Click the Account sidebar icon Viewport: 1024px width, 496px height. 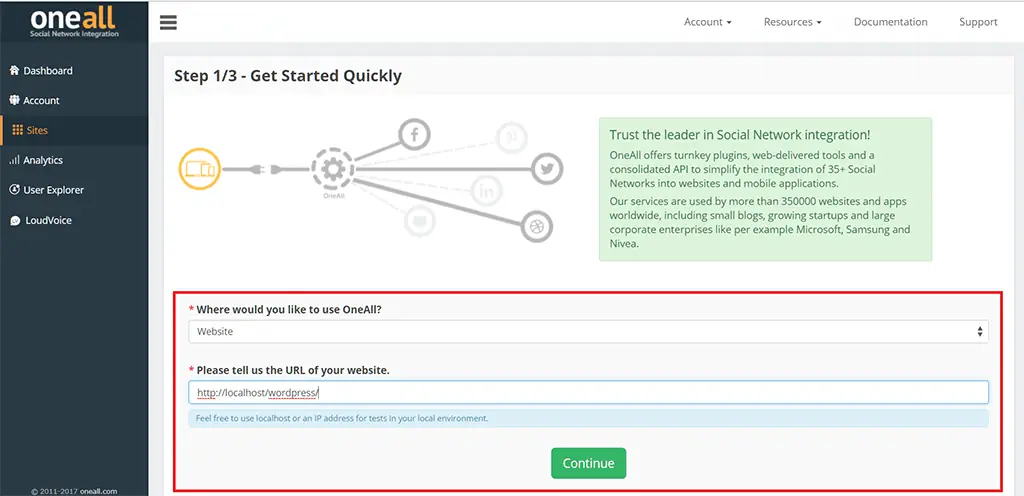[x=14, y=101]
